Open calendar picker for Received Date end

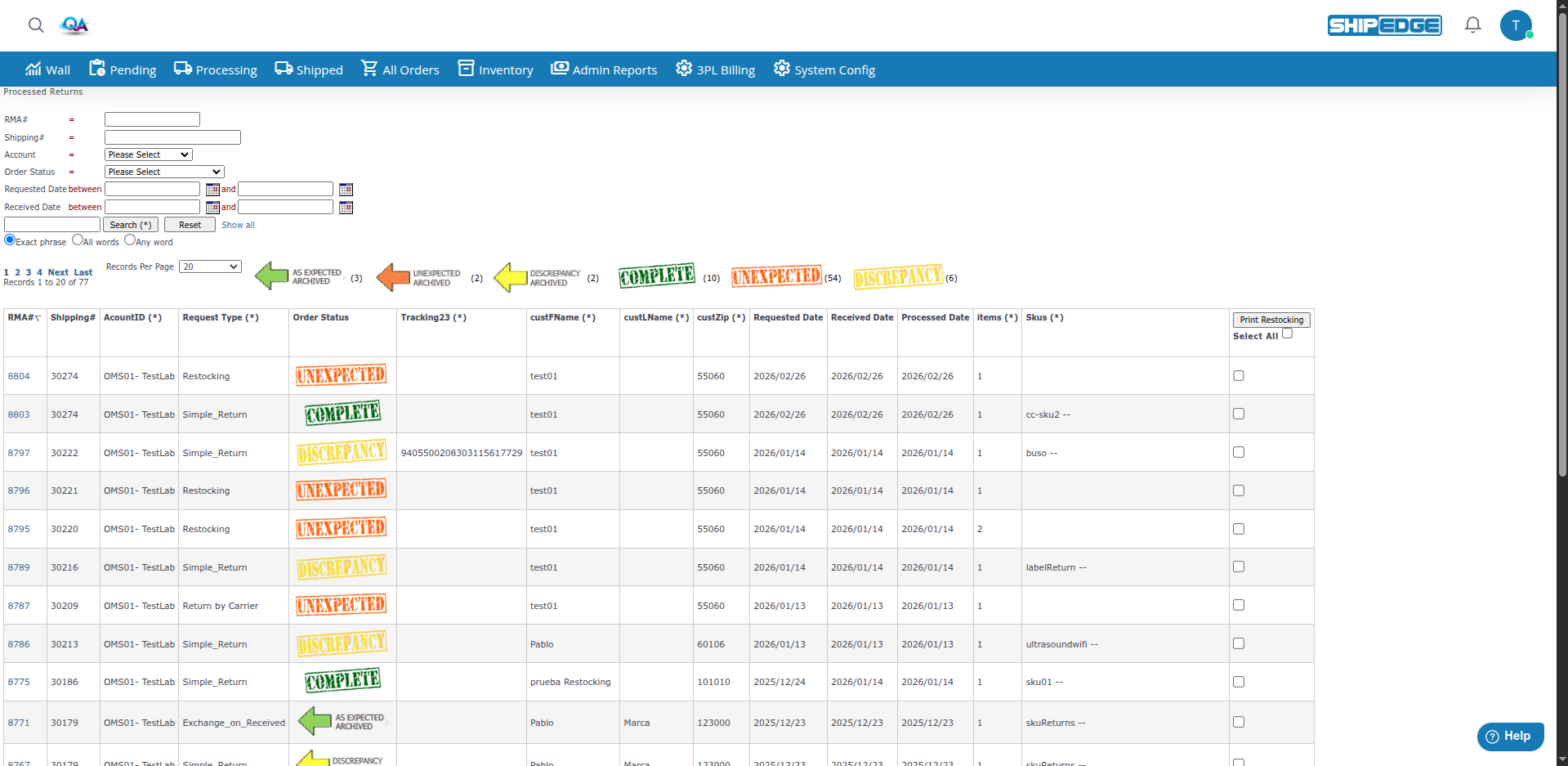(x=346, y=208)
